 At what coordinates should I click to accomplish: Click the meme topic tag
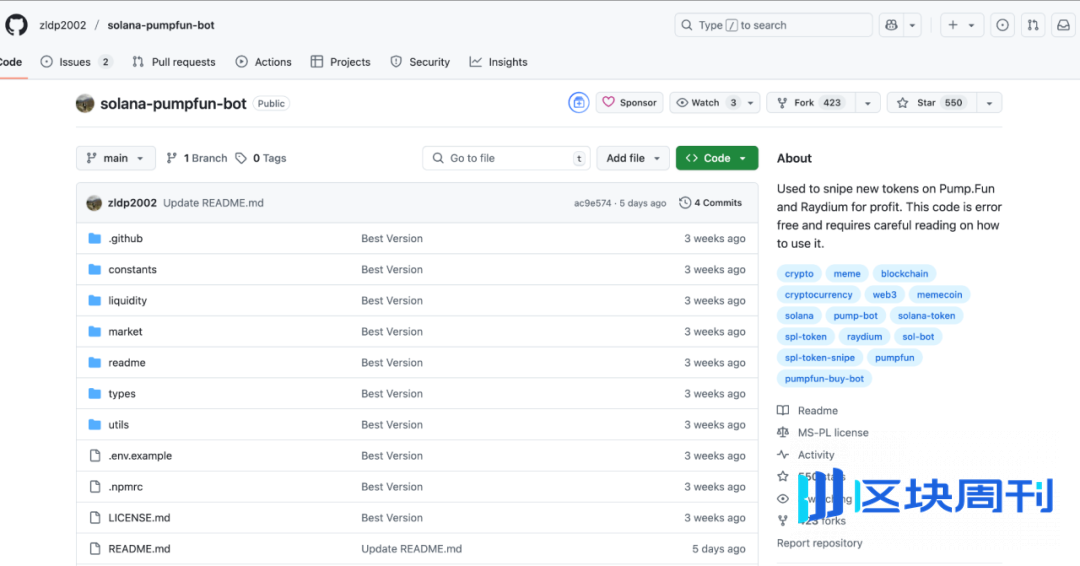[847, 273]
